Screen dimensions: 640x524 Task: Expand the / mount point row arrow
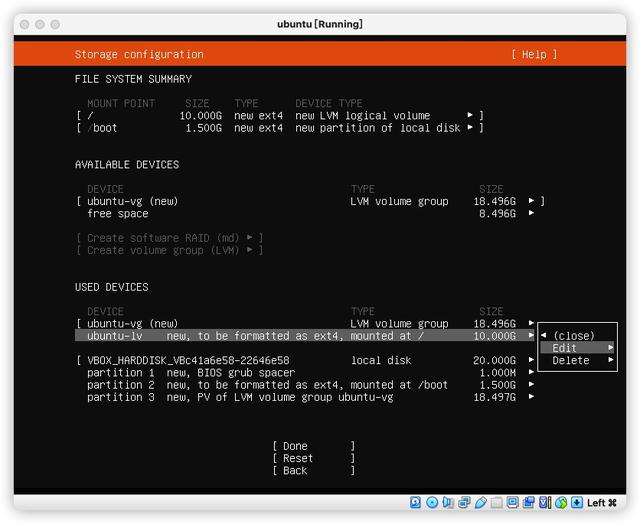tap(470, 115)
